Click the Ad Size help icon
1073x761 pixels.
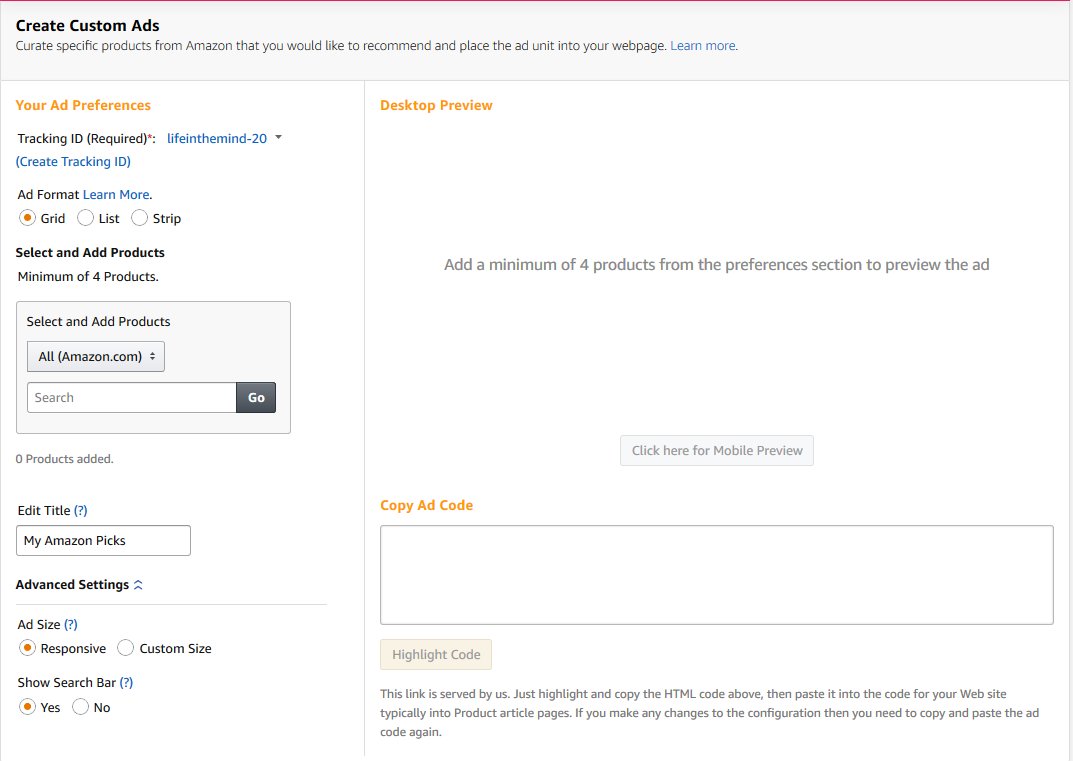[x=72, y=624]
